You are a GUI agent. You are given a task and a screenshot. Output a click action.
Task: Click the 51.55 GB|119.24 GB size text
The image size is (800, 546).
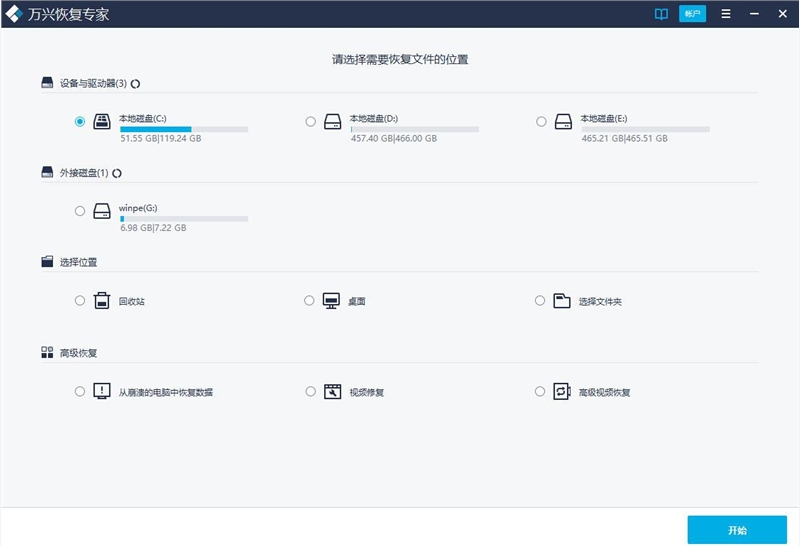[x=161, y=138]
